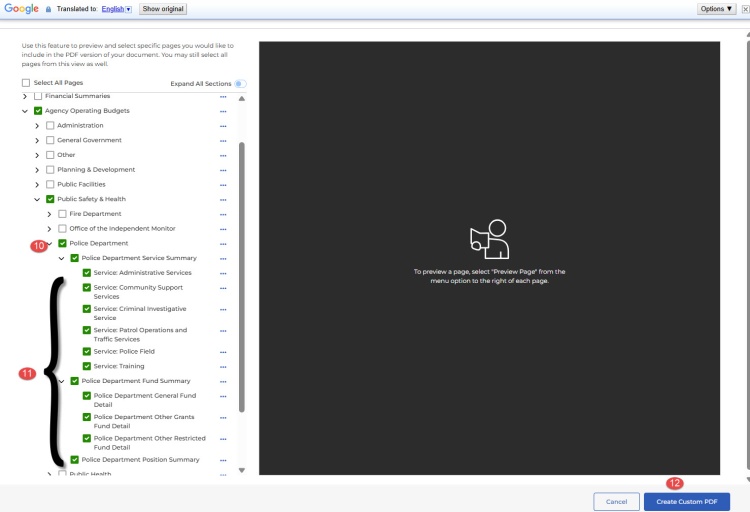The width and height of the screenshot is (750, 512).
Task: Click the three-dot menu for Public Facilities
Action: [x=223, y=185]
